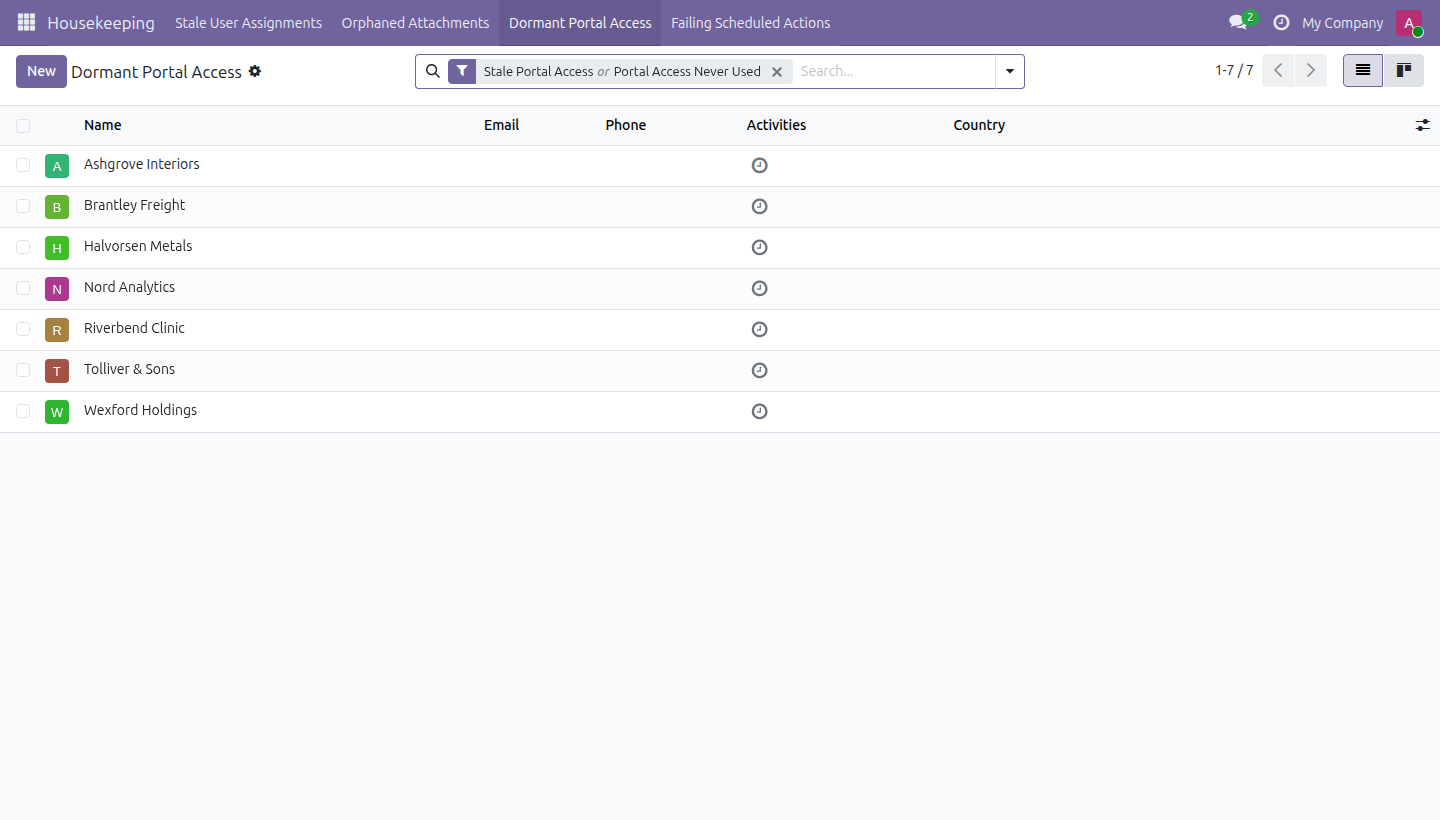Image resolution: width=1440 pixels, height=820 pixels.
Task: Open the optional columns settings
Action: 1423,125
